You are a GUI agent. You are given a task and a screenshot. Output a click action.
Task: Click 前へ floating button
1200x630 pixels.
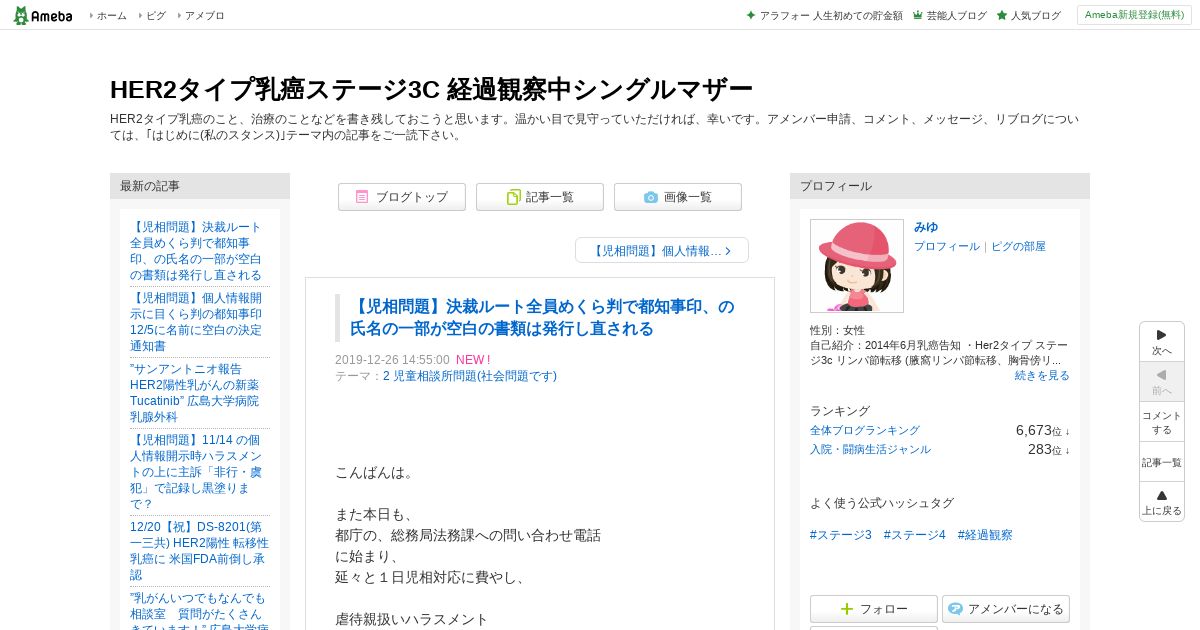pos(1162,381)
